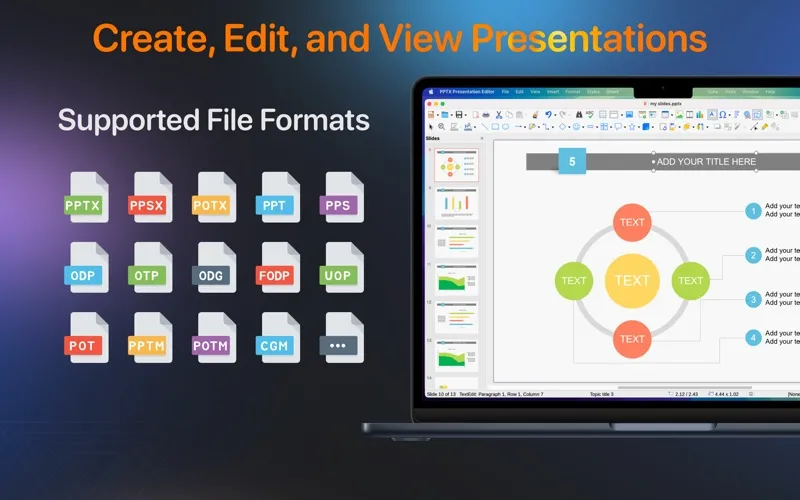Select the diamond Basic Shapes tool
The height and width of the screenshot is (500, 800).
coord(562,127)
